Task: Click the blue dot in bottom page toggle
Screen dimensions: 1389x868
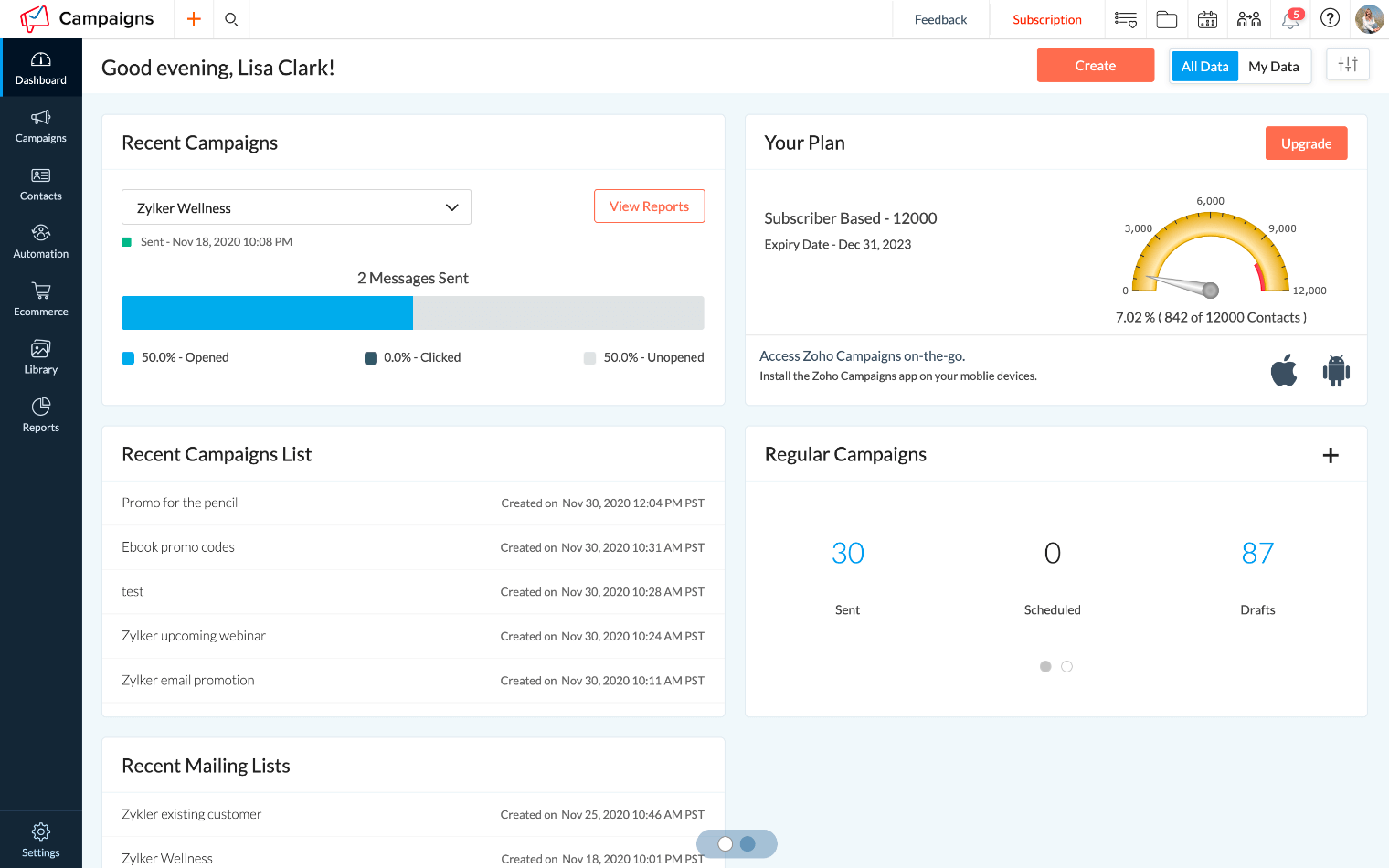Action: click(748, 843)
